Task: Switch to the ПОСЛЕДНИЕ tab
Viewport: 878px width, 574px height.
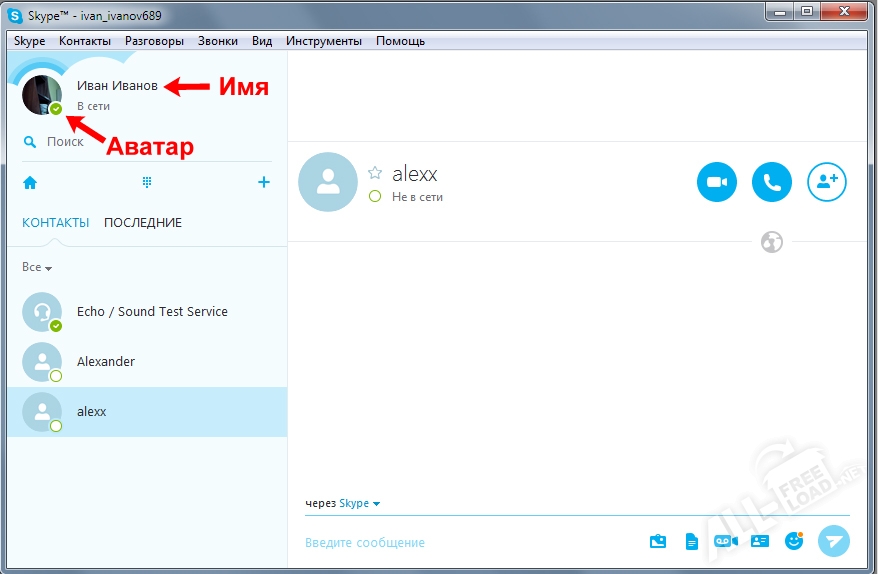Action: [143, 223]
